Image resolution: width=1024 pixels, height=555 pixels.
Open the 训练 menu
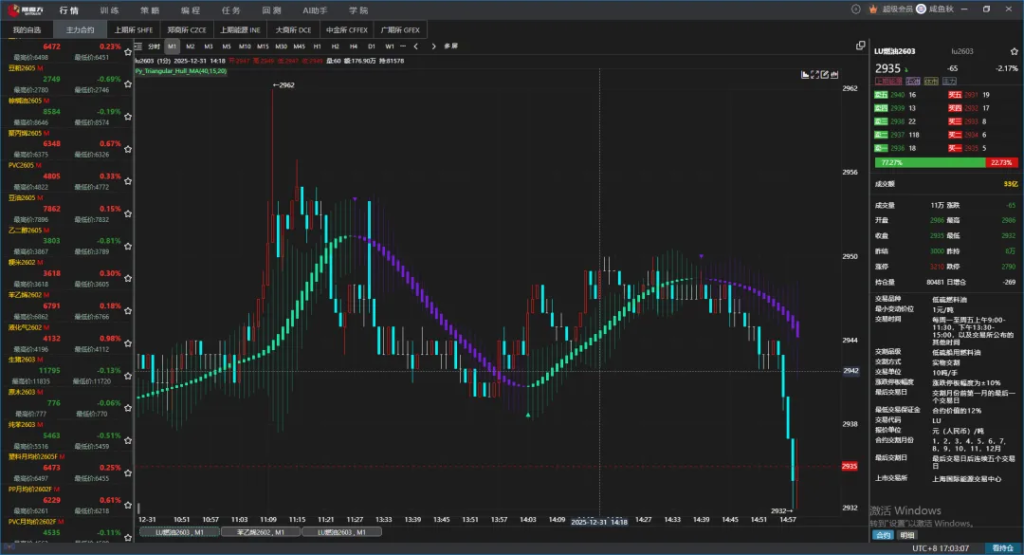(109, 10)
